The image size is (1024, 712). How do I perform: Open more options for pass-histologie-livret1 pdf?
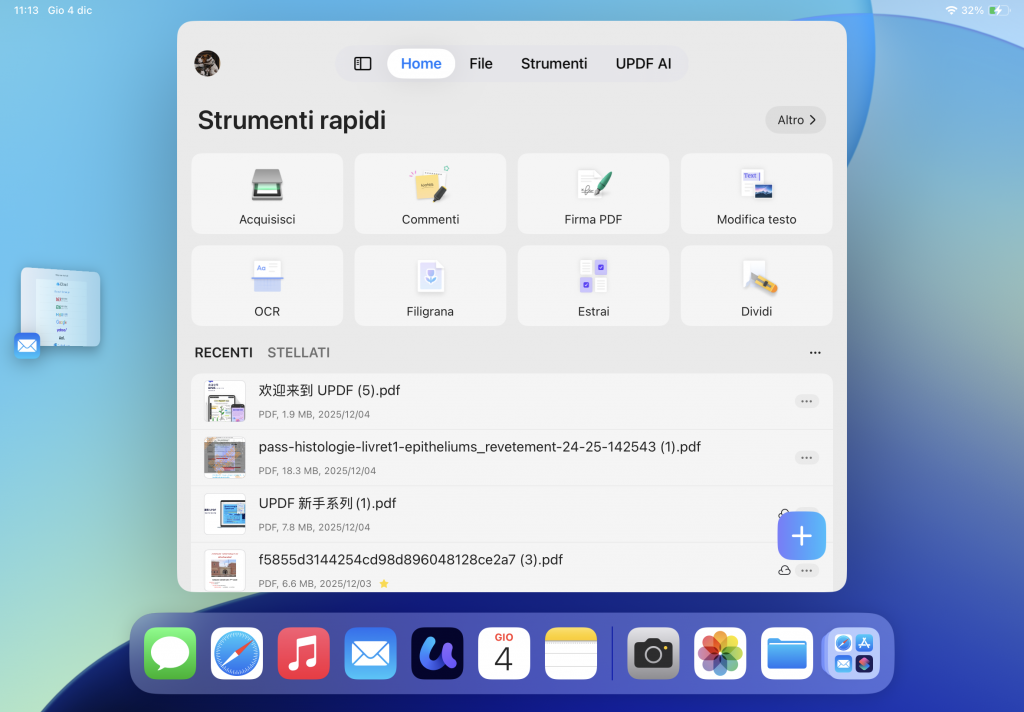pos(807,458)
